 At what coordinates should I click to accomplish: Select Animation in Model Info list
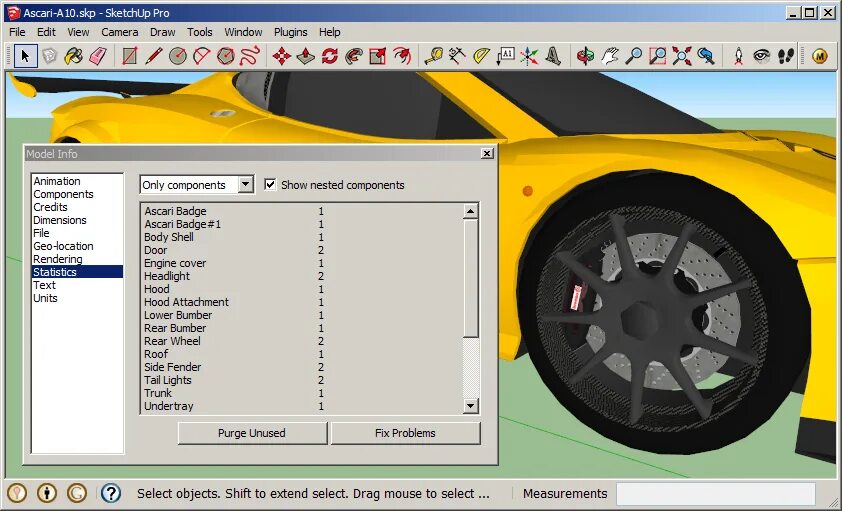57,181
